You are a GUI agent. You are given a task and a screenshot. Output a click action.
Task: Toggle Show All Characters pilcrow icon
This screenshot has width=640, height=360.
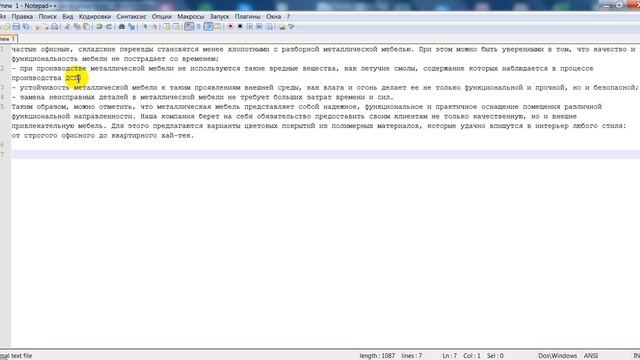(198, 27)
